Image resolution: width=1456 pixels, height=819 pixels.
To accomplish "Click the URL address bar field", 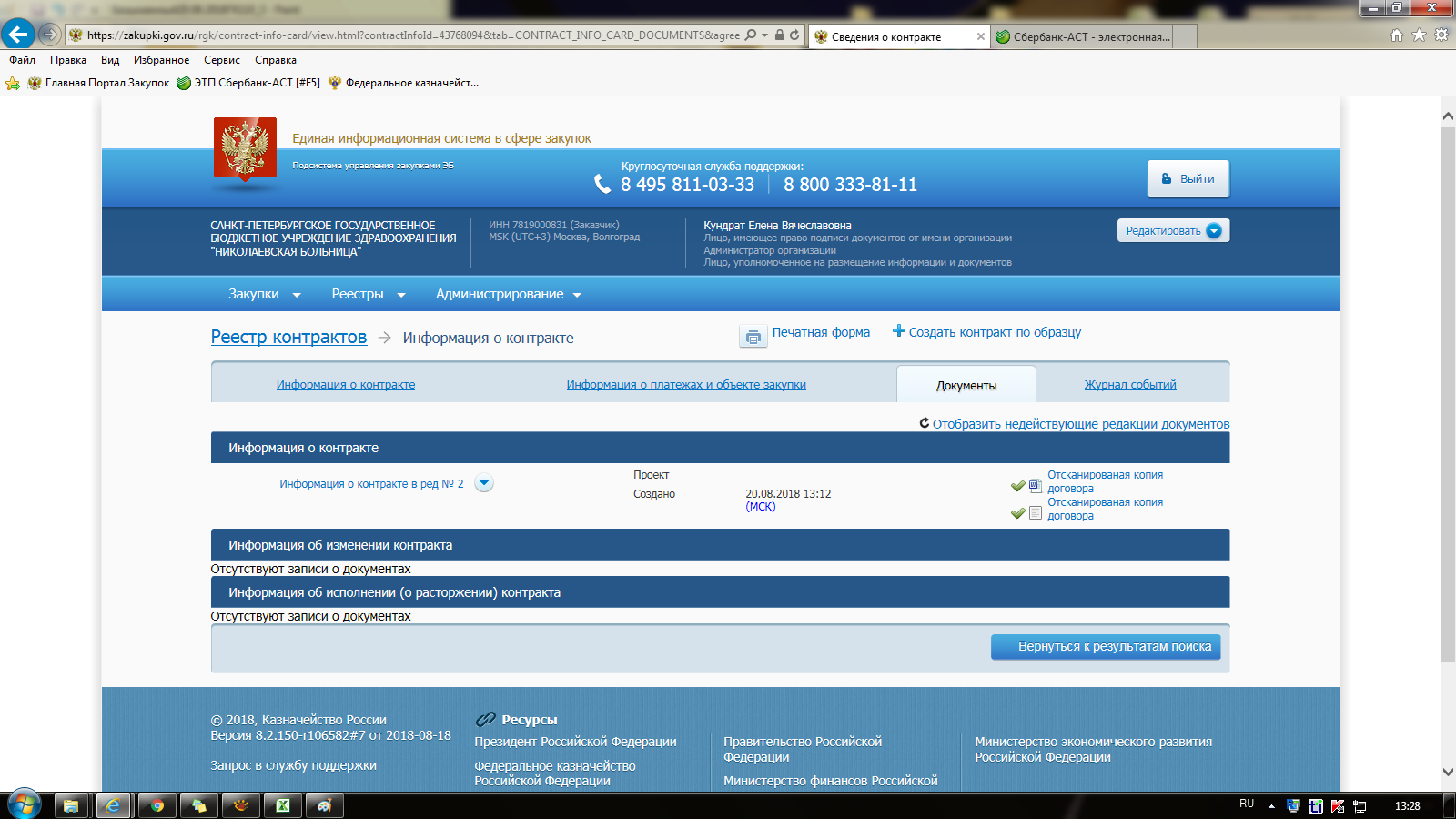I will click(413, 35).
